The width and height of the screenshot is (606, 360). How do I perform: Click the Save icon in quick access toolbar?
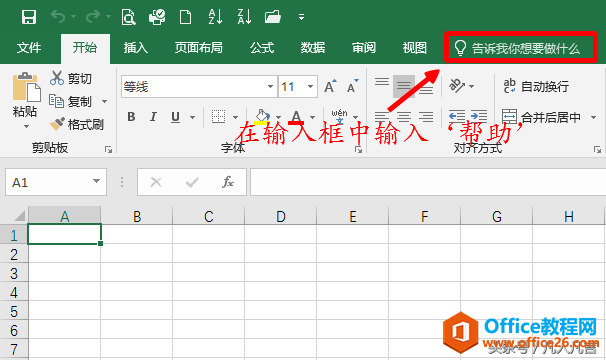[x=29, y=17]
